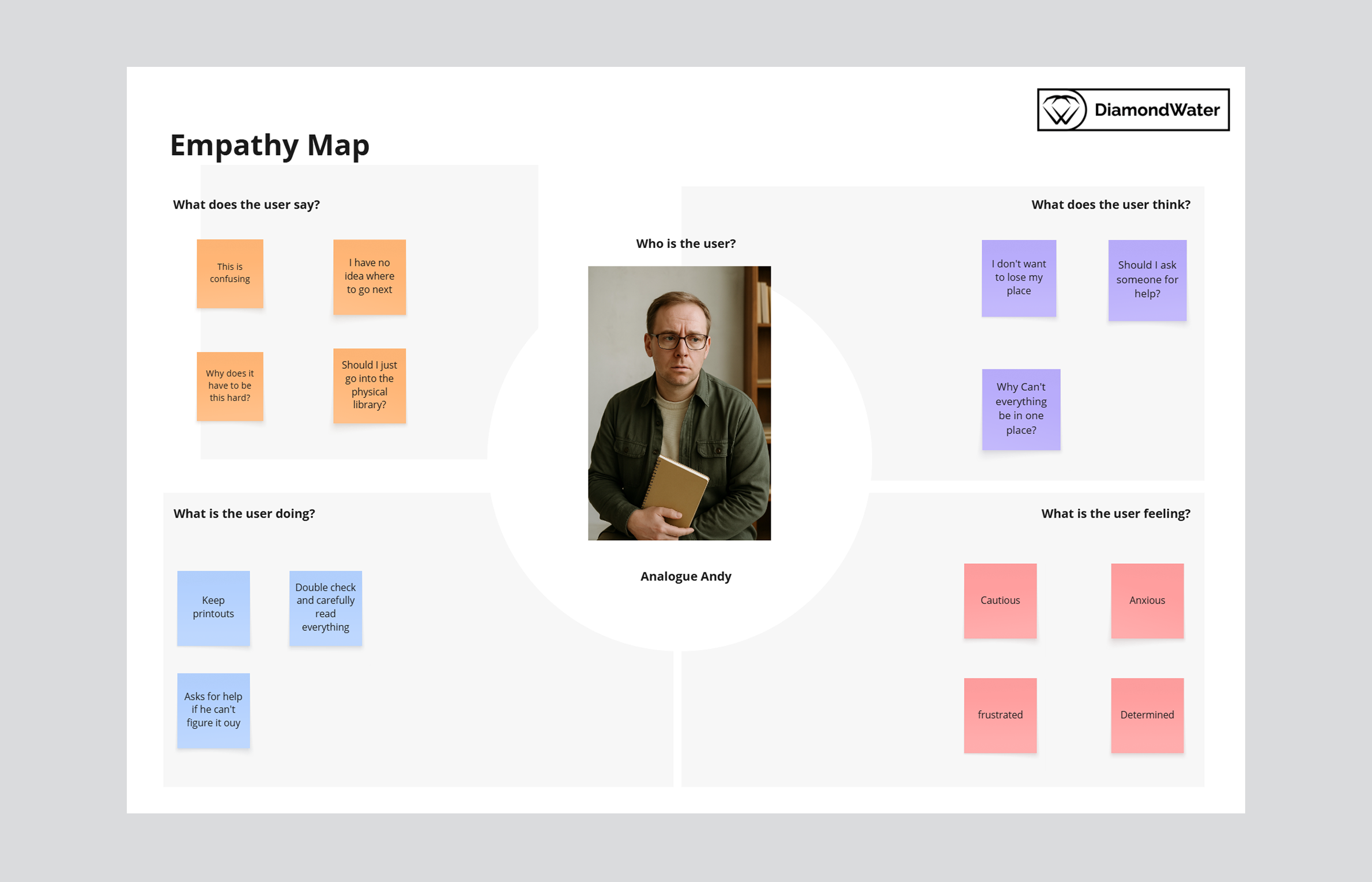This screenshot has width=1372, height=882.
Task: Click the 'I have no idea where' note
Action: coord(369,277)
